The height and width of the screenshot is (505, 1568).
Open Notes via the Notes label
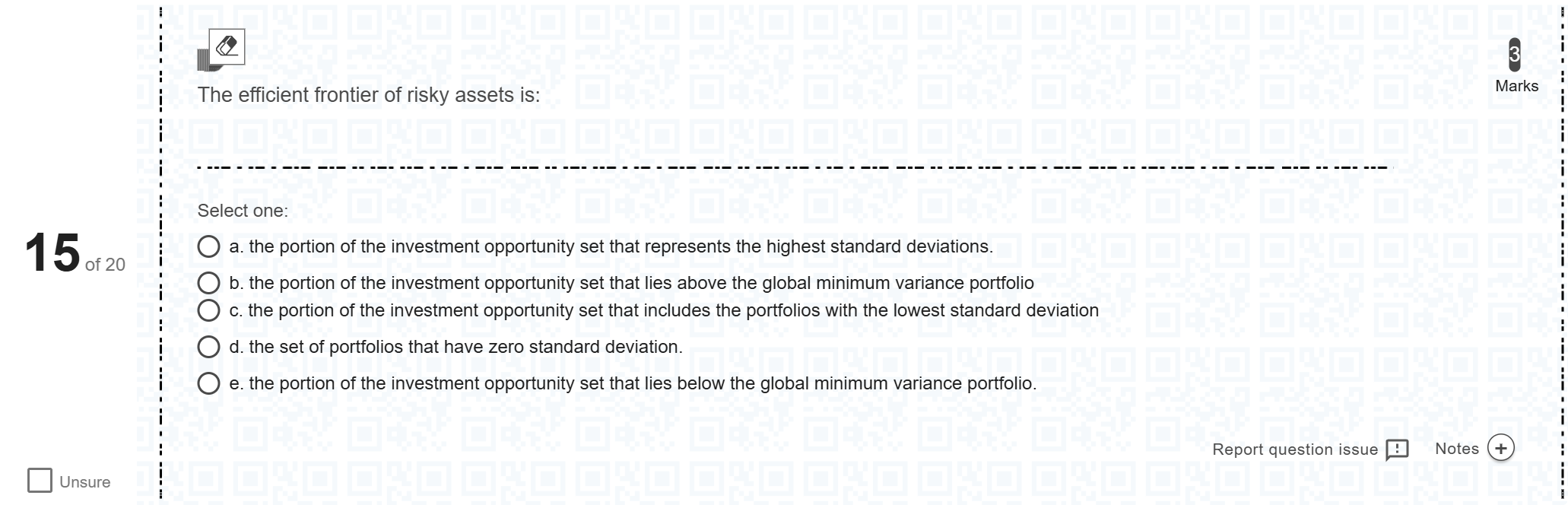point(1456,449)
